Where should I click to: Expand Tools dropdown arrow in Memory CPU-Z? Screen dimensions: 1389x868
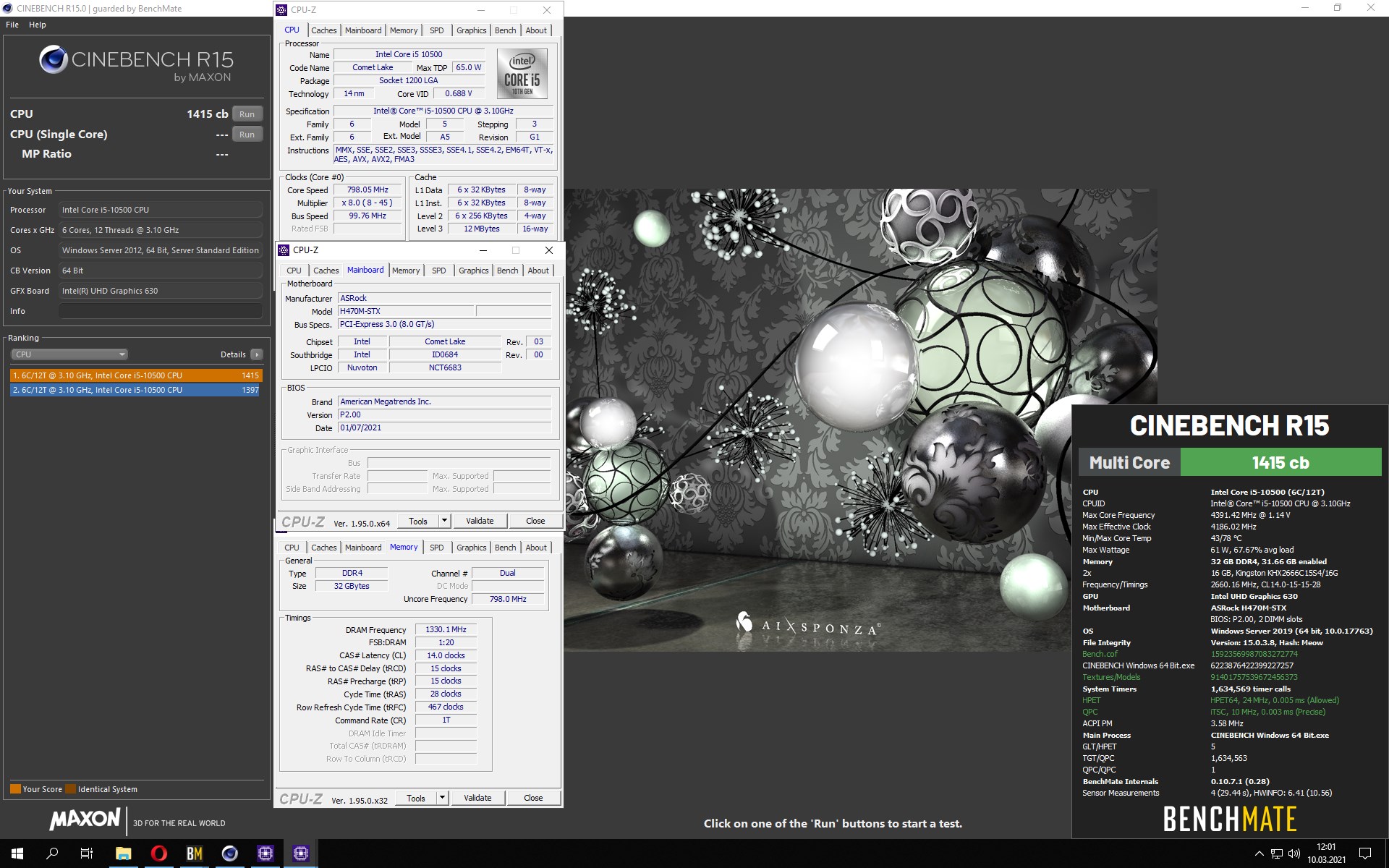[x=442, y=798]
